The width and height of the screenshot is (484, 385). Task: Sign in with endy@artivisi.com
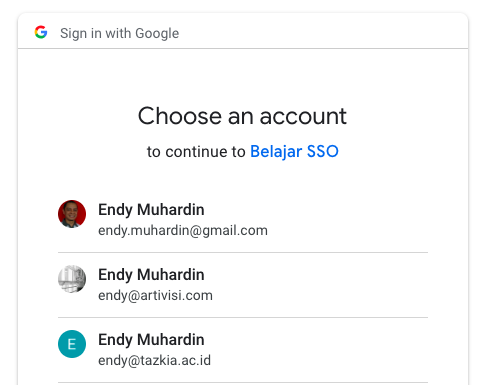tap(155, 296)
